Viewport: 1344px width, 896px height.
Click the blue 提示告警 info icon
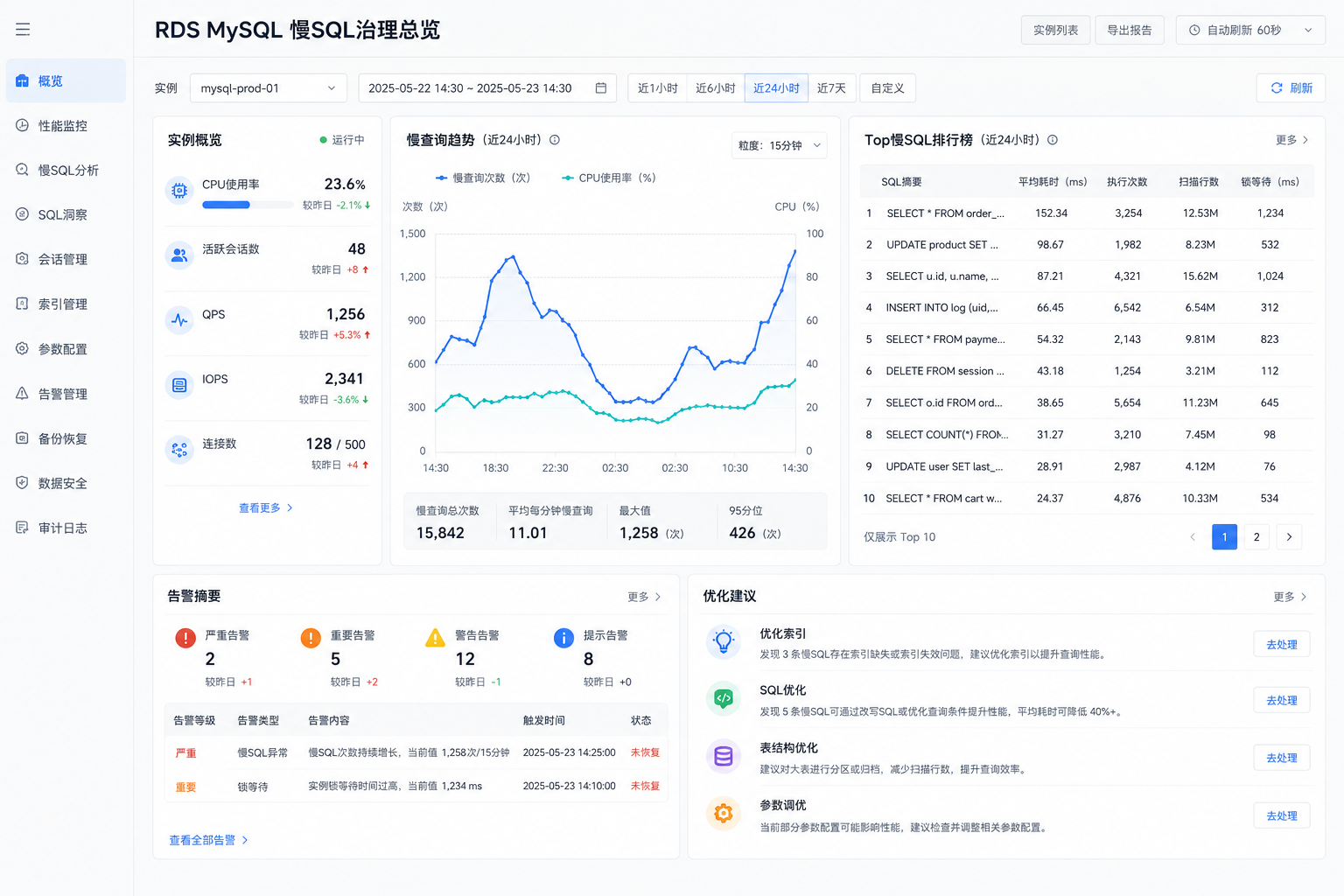point(563,638)
